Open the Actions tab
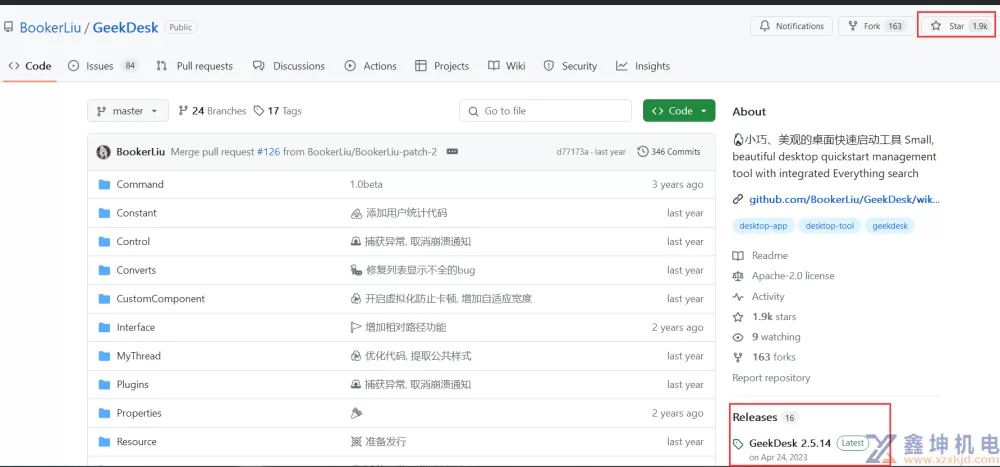The width and height of the screenshot is (1000, 467). (371, 66)
